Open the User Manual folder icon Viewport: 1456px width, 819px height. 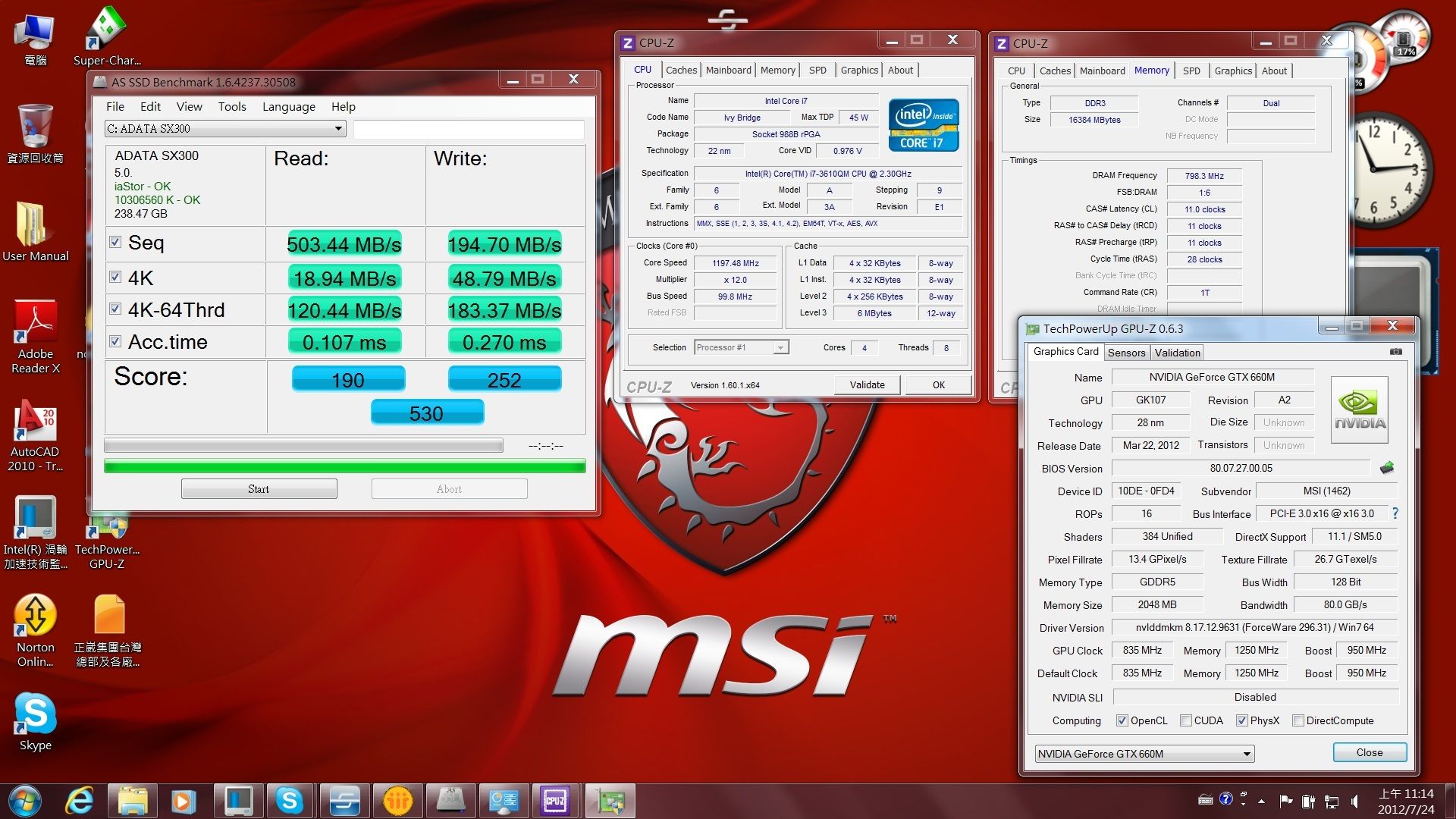(x=35, y=232)
